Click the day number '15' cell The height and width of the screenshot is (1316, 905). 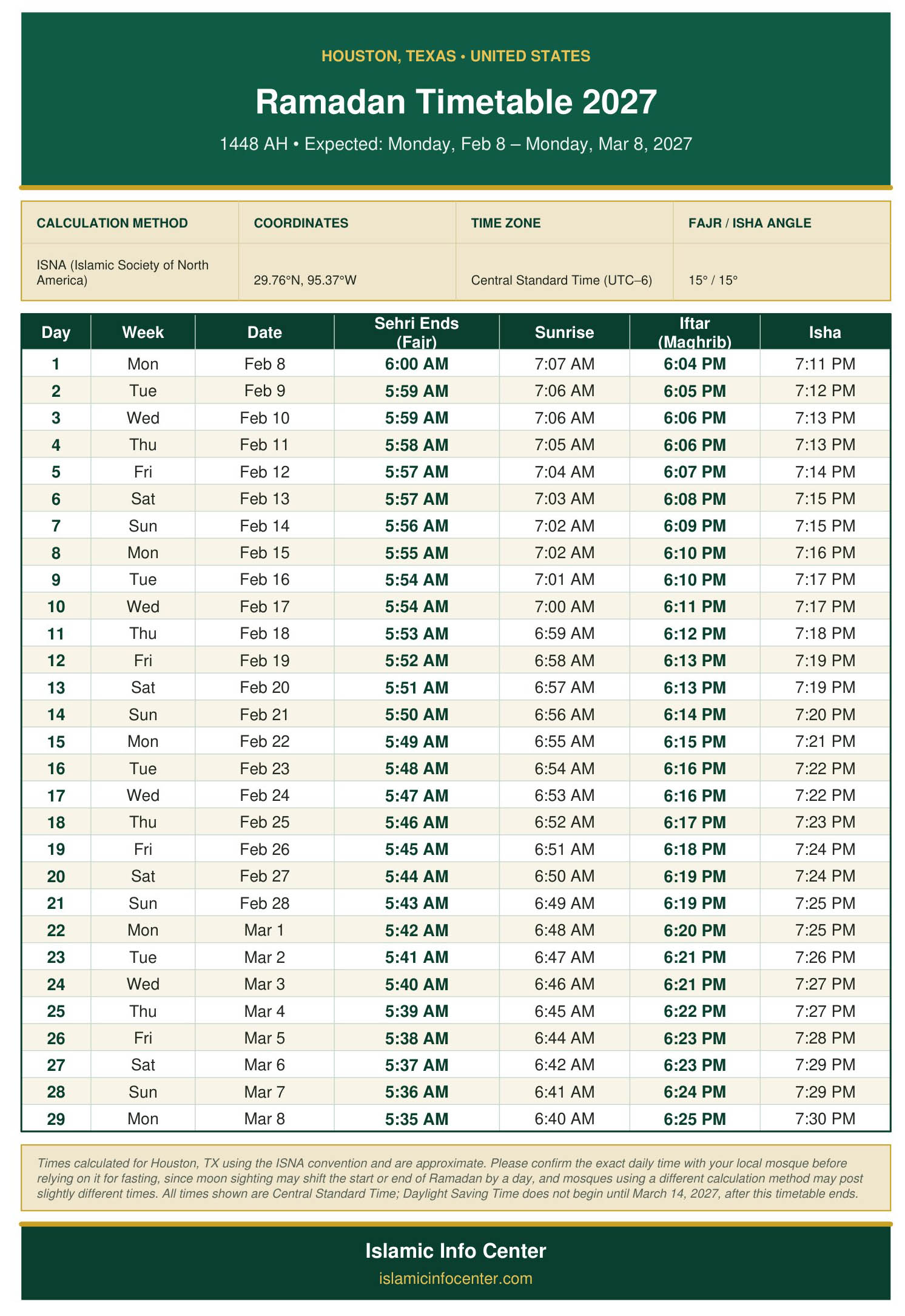pos(56,741)
